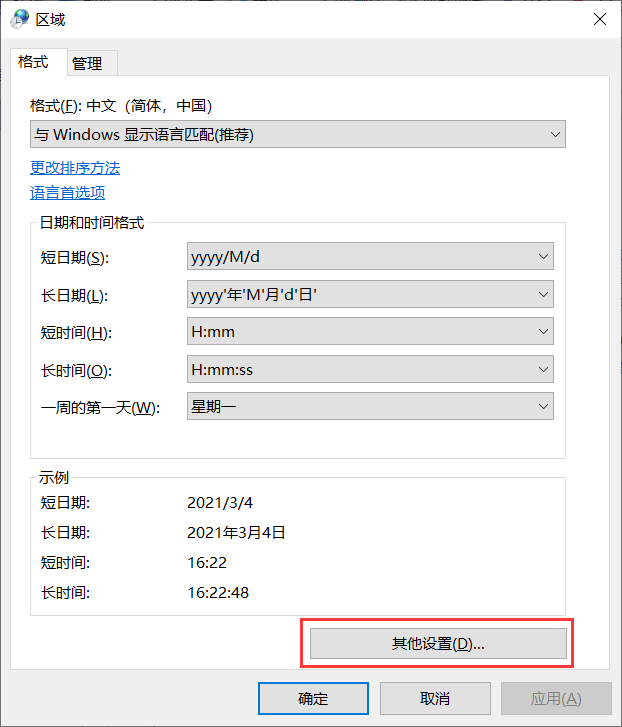Open the 一周的第一天 dropdown showing 星期一
Image resolution: width=622 pixels, height=727 pixels.
point(370,407)
